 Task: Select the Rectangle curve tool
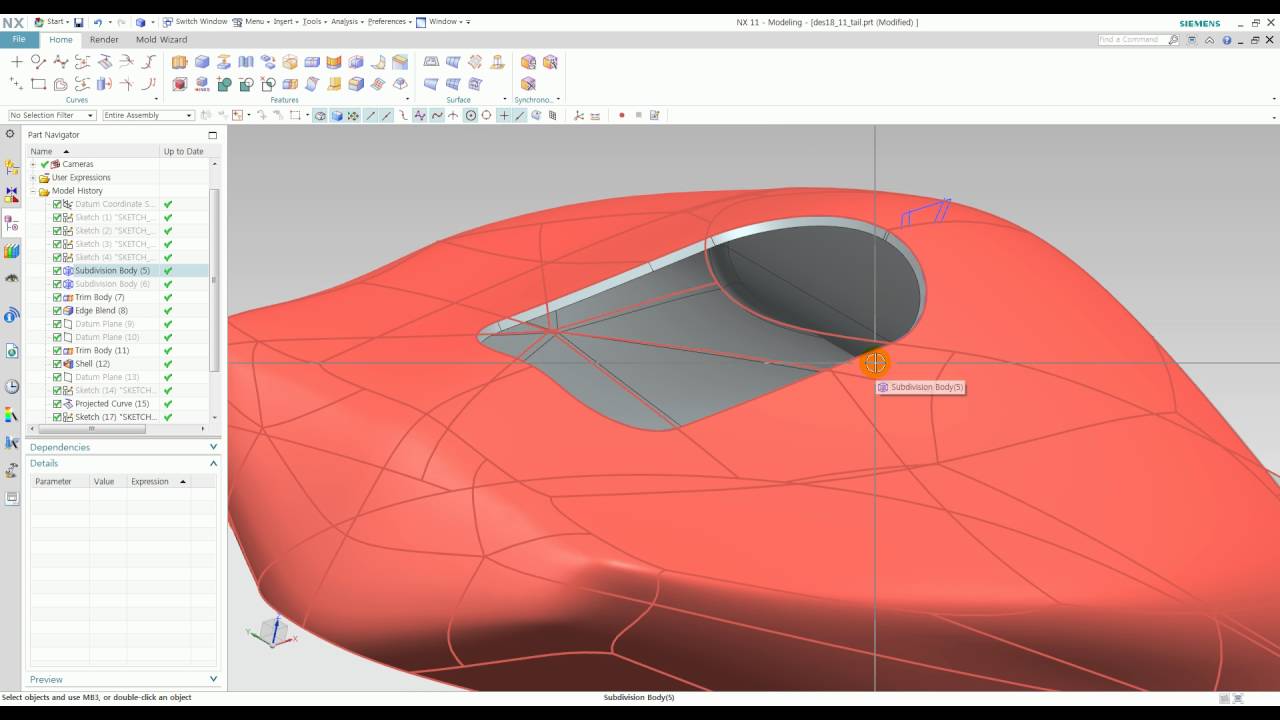(x=38, y=84)
